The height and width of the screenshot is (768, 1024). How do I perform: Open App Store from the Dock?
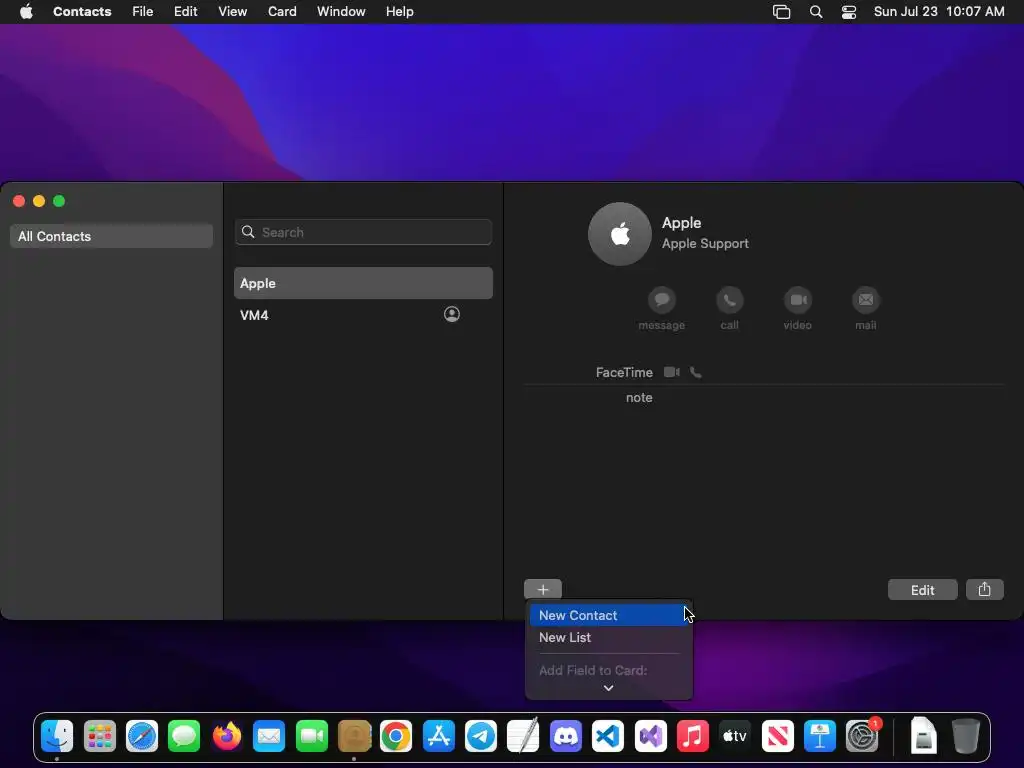click(438, 736)
